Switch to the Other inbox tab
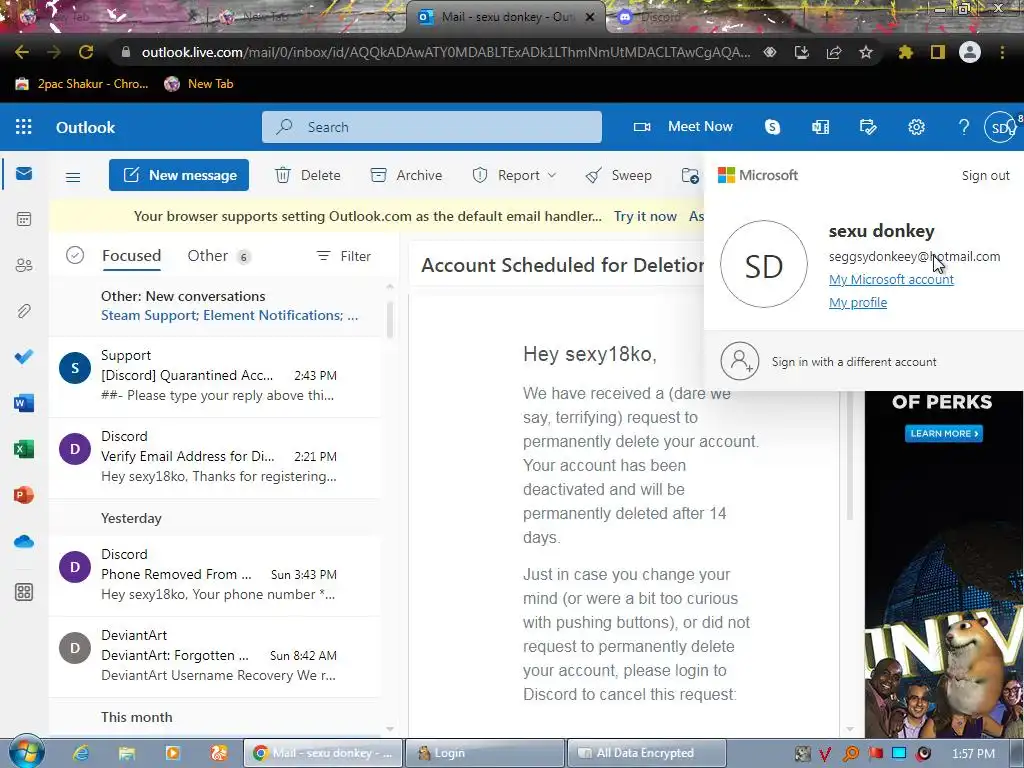1024x768 pixels. point(218,255)
